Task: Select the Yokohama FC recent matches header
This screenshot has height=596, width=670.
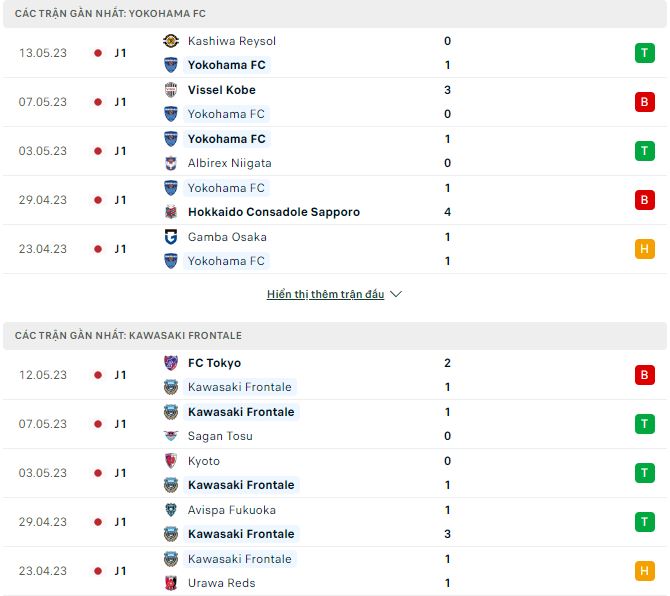Action: [111, 14]
